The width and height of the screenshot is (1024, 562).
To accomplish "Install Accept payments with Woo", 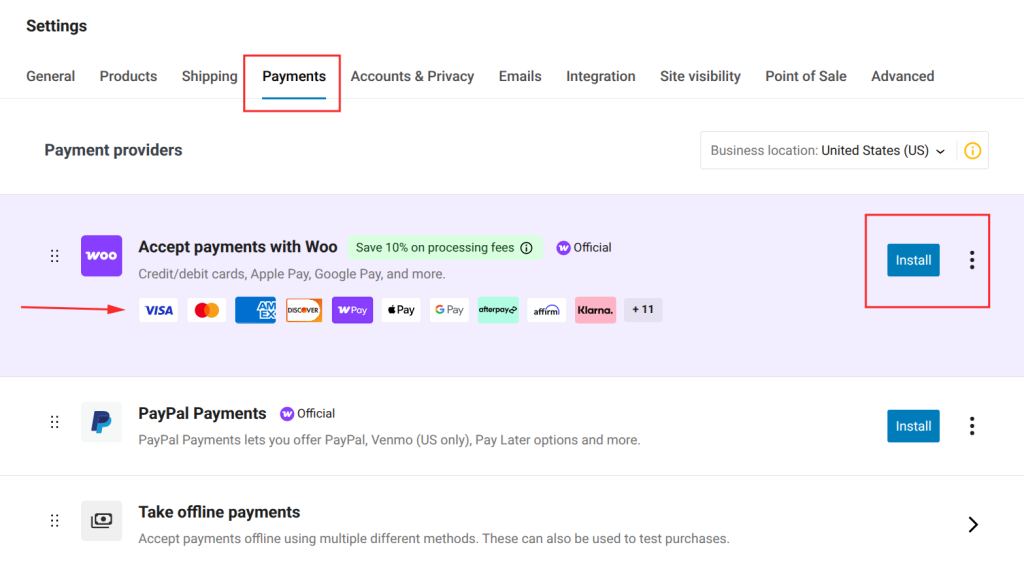I will pyautogui.click(x=913, y=260).
